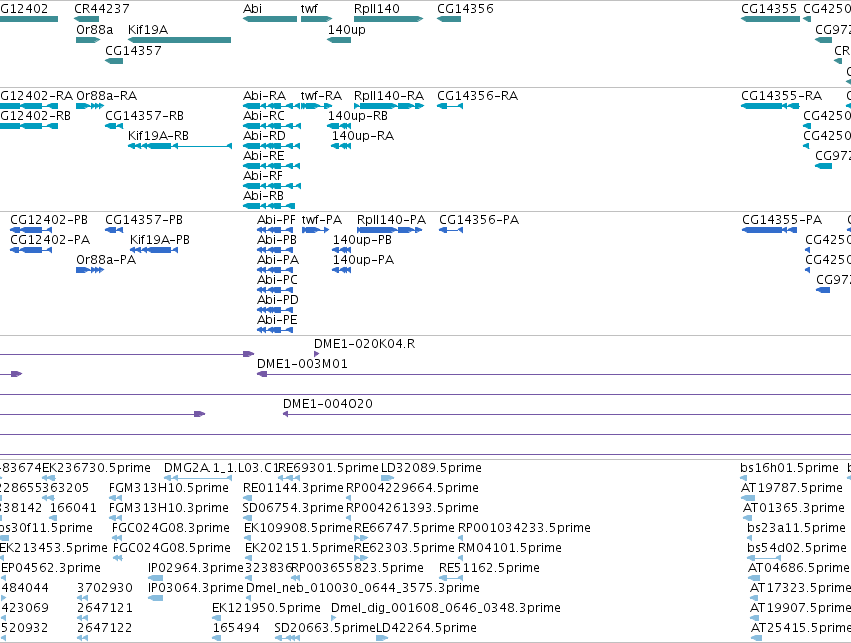Select protein Abi-PE
Screen dimensions: 851x643
click(x=277, y=321)
